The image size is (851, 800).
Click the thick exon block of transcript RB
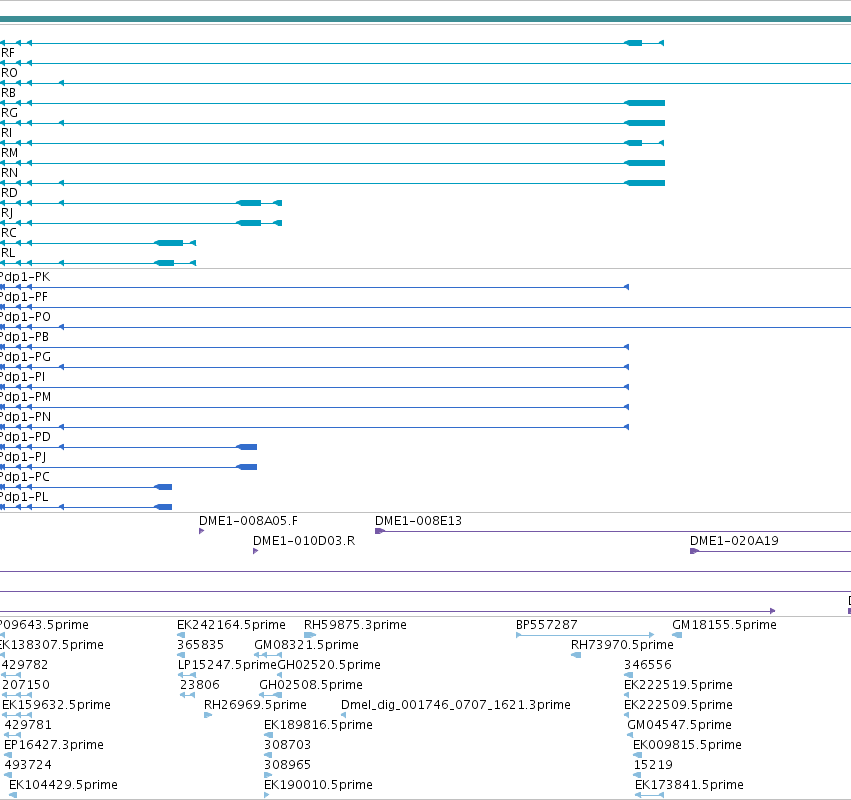point(645,103)
